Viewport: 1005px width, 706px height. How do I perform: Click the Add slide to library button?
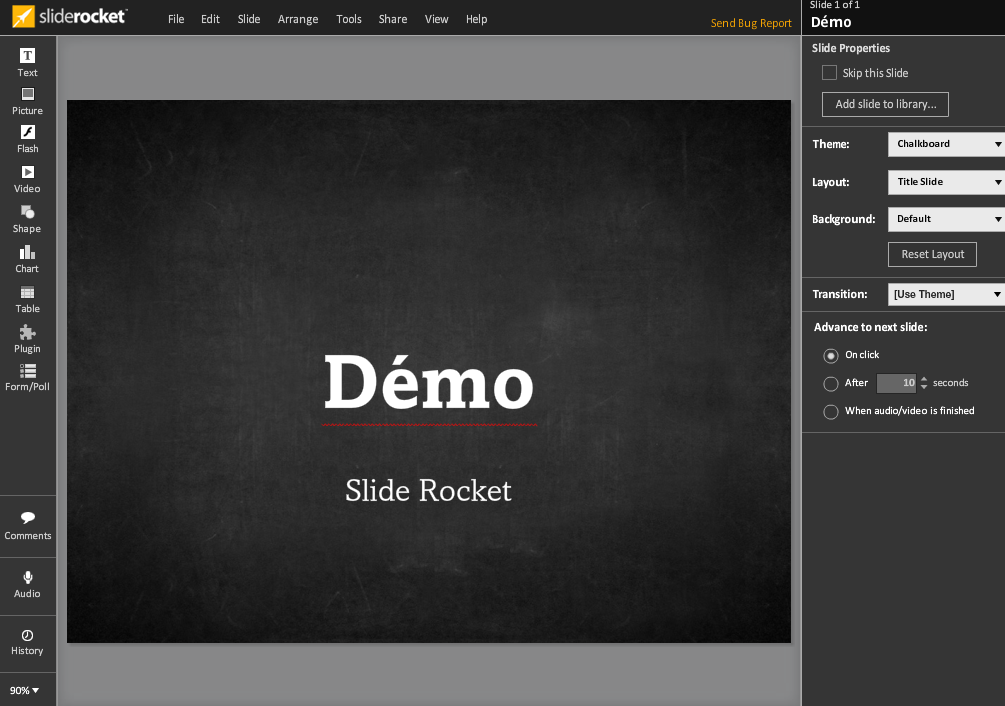885,104
